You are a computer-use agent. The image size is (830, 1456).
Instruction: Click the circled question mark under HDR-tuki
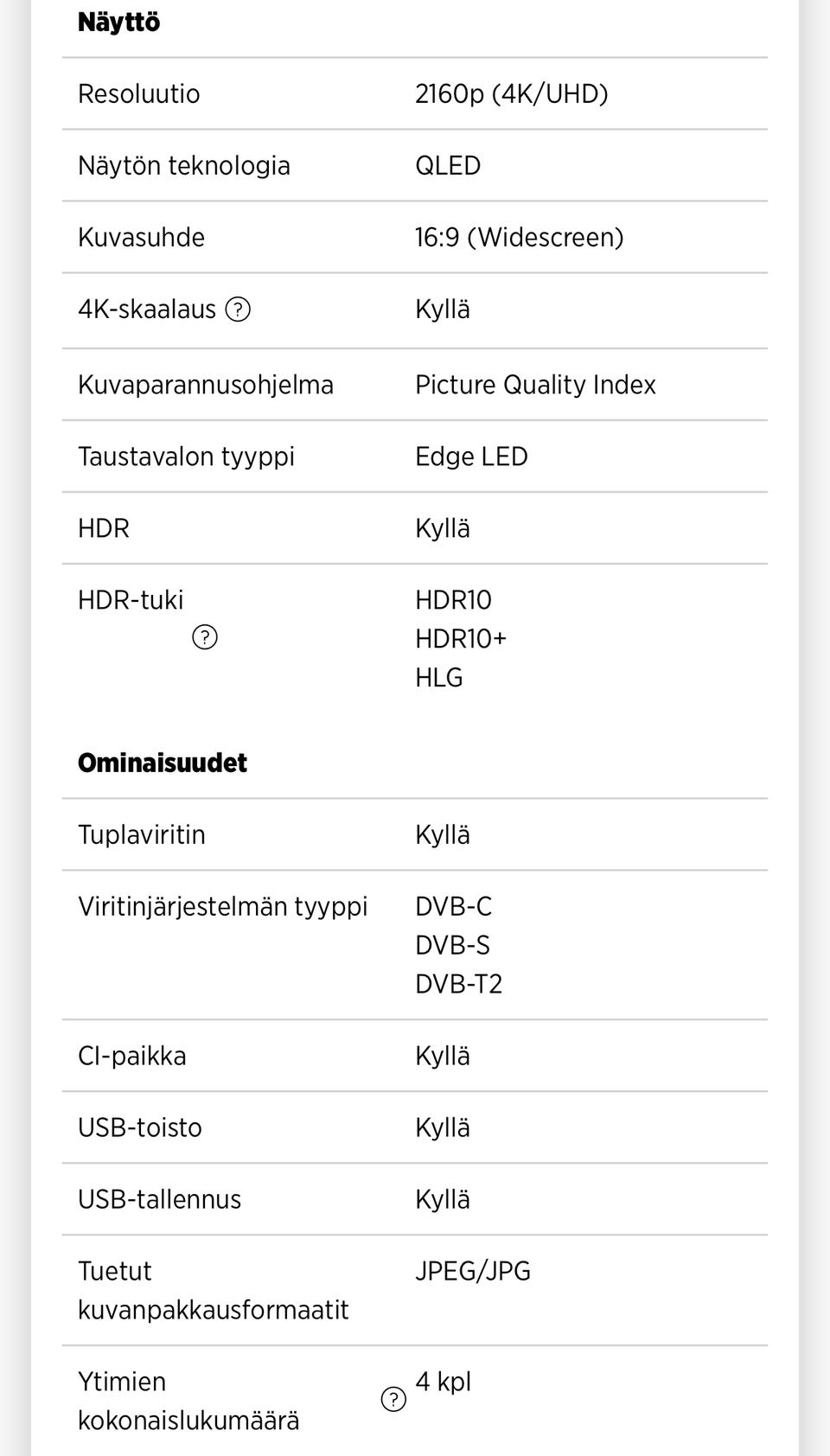coord(206,639)
